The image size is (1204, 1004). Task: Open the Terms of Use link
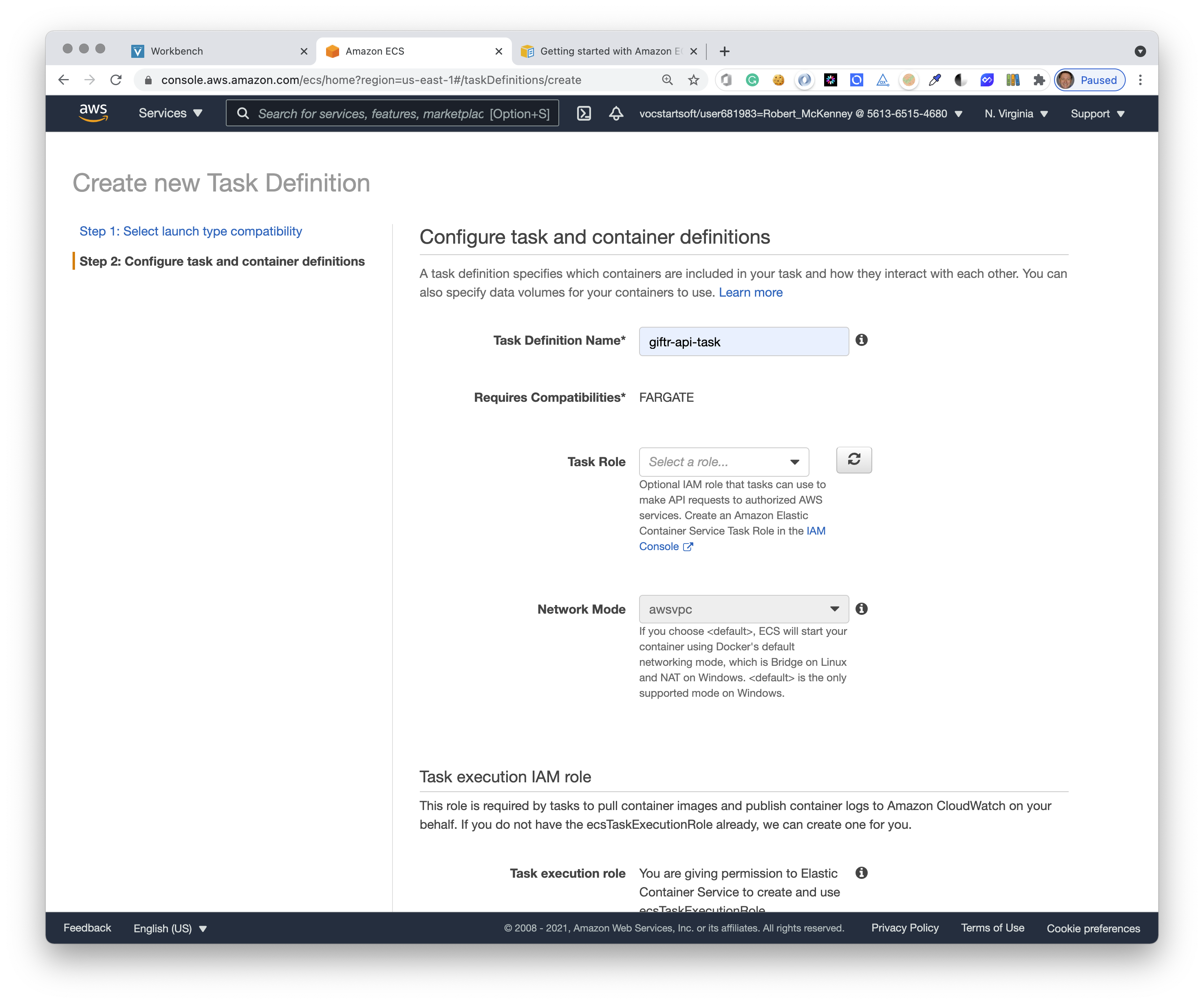[992, 928]
